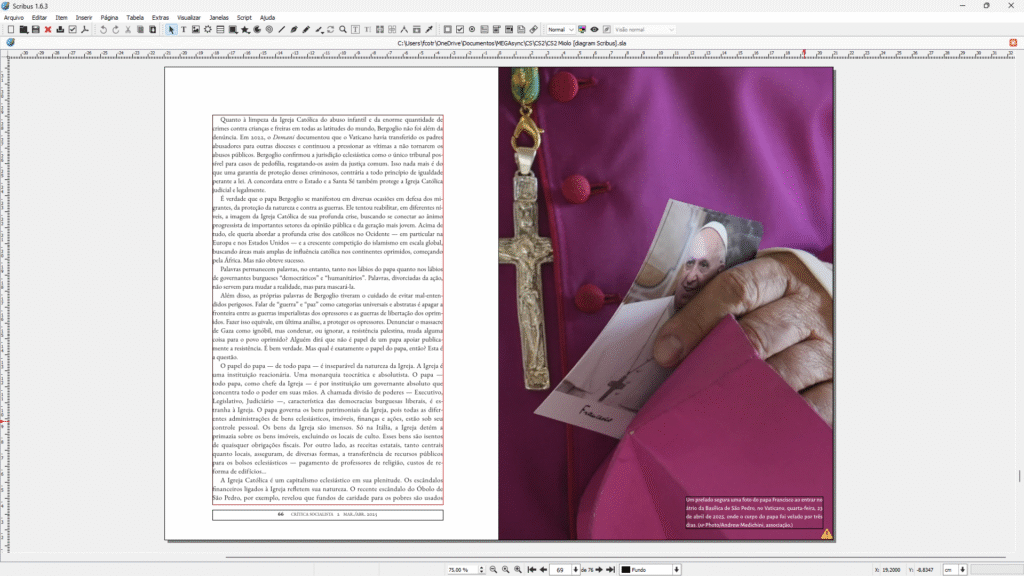The width and height of the screenshot is (1024, 576).
Task: Select the Eye Dropper tool
Action: (429, 29)
